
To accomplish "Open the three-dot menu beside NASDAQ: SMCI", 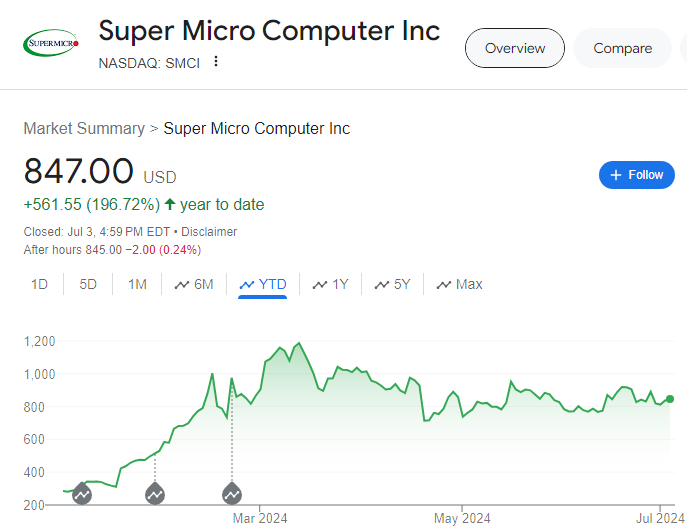I will pos(216,61).
